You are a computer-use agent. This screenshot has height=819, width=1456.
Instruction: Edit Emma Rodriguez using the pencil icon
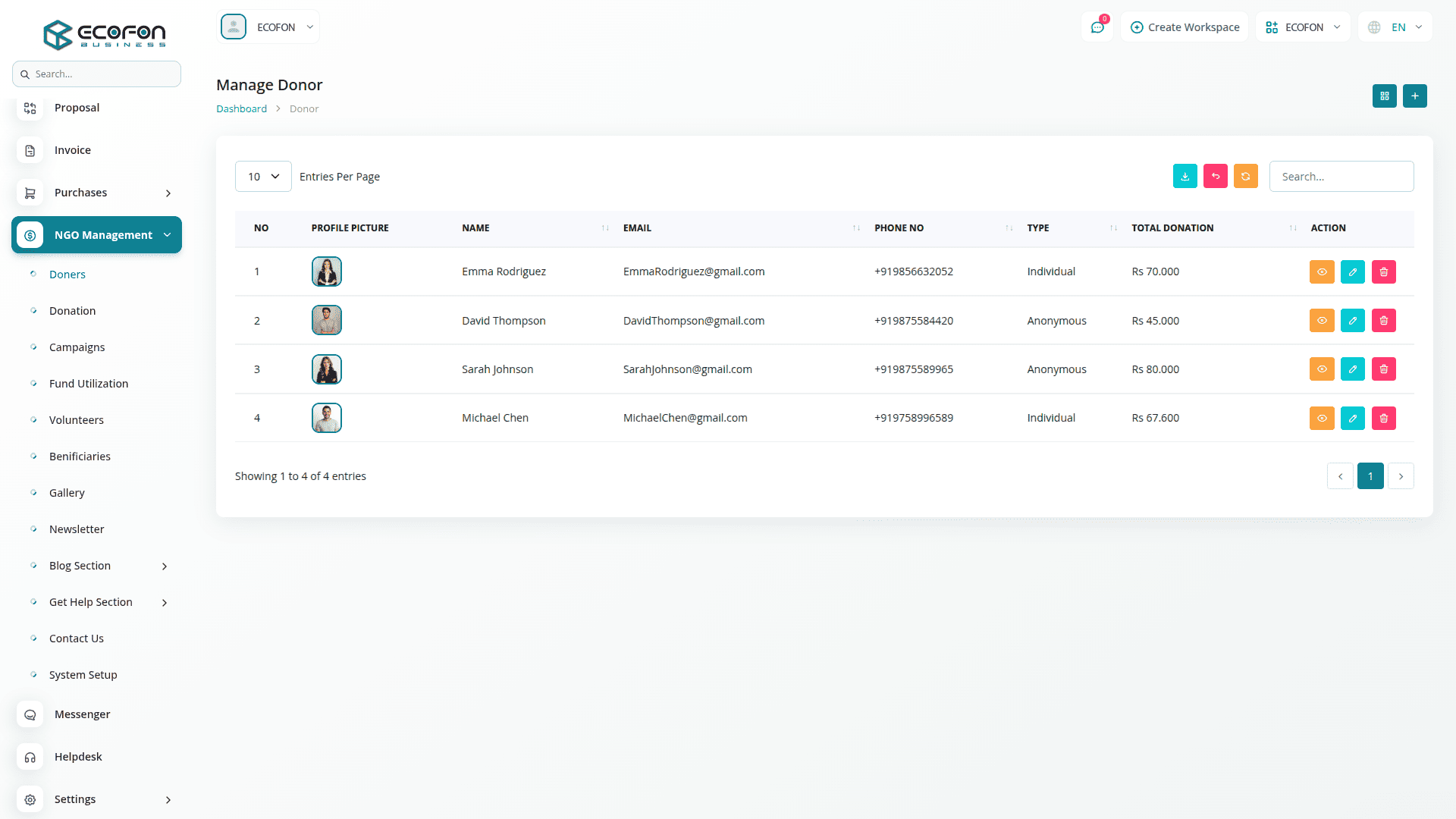[x=1352, y=271]
